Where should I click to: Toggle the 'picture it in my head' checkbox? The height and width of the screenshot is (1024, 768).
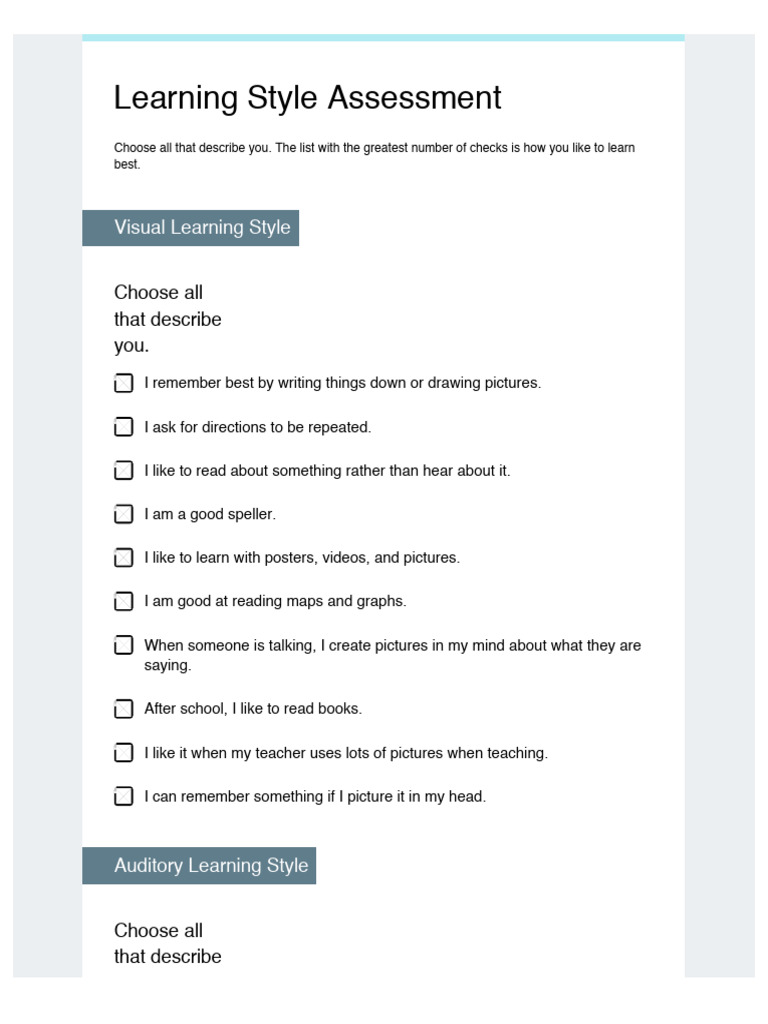click(123, 796)
